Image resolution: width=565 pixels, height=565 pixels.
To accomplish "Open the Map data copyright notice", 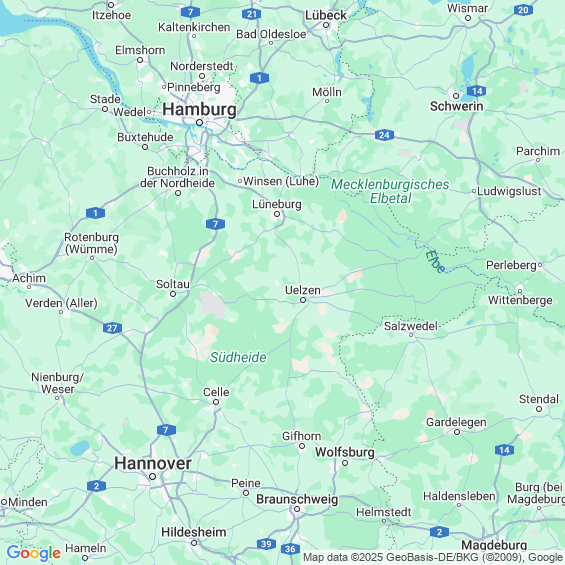I will pyautogui.click(x=432, y=557).
